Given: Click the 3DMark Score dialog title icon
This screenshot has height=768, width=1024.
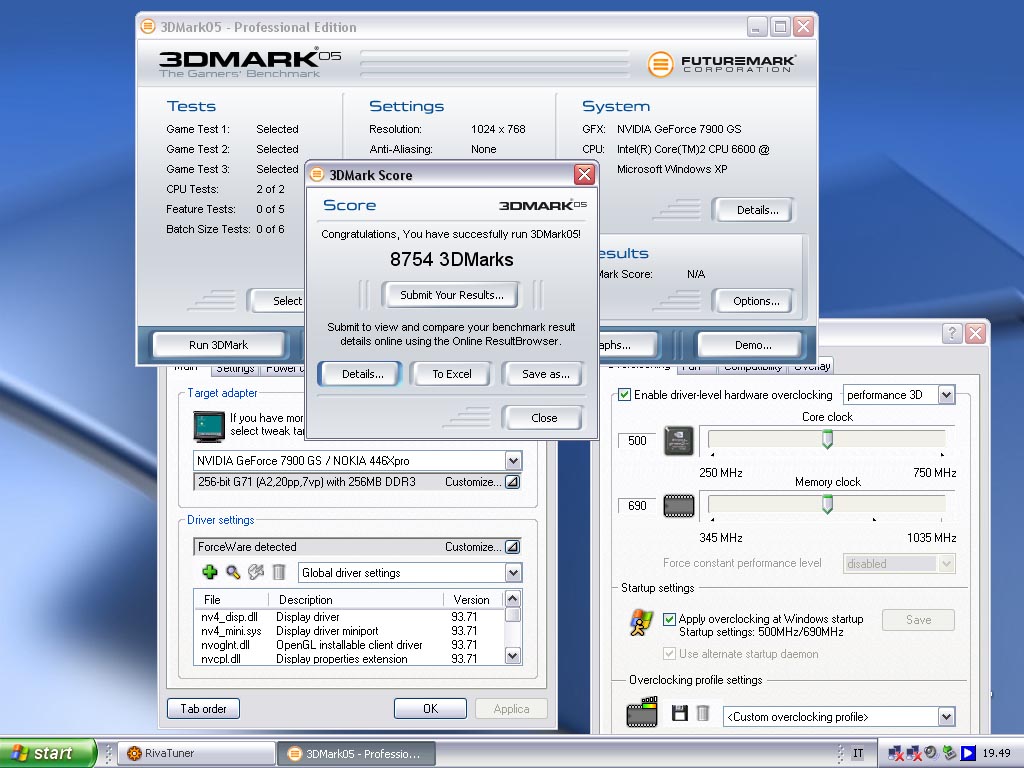Looking at the screenshot, I should point(317,174).
